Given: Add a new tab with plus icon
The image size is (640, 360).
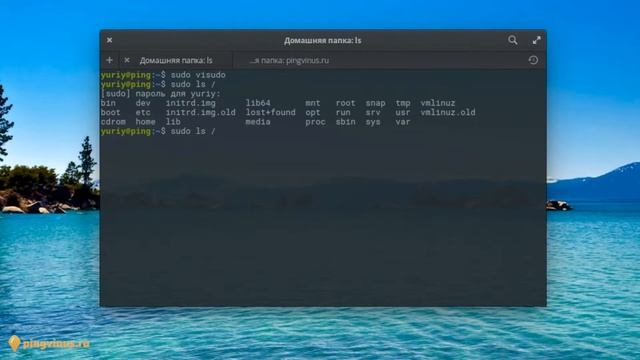Looking at the screenshot, I should 109,60.
